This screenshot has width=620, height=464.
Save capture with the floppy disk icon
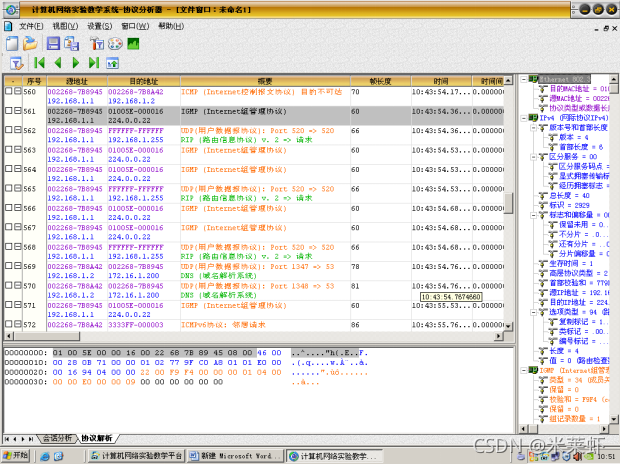pyautogui.click(x=53, y=44)
